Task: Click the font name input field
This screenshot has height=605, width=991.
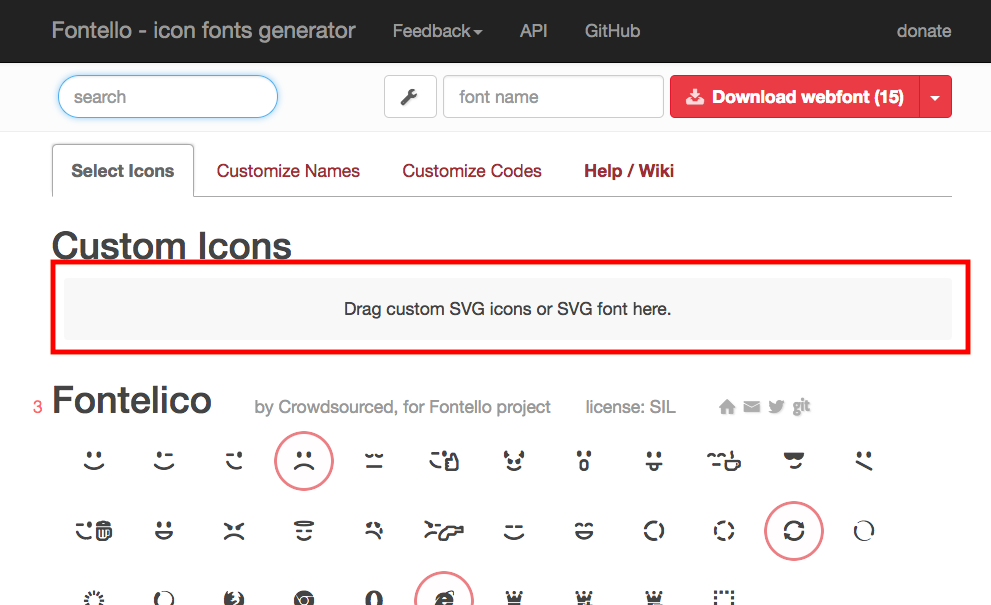Action: [553, 97]
